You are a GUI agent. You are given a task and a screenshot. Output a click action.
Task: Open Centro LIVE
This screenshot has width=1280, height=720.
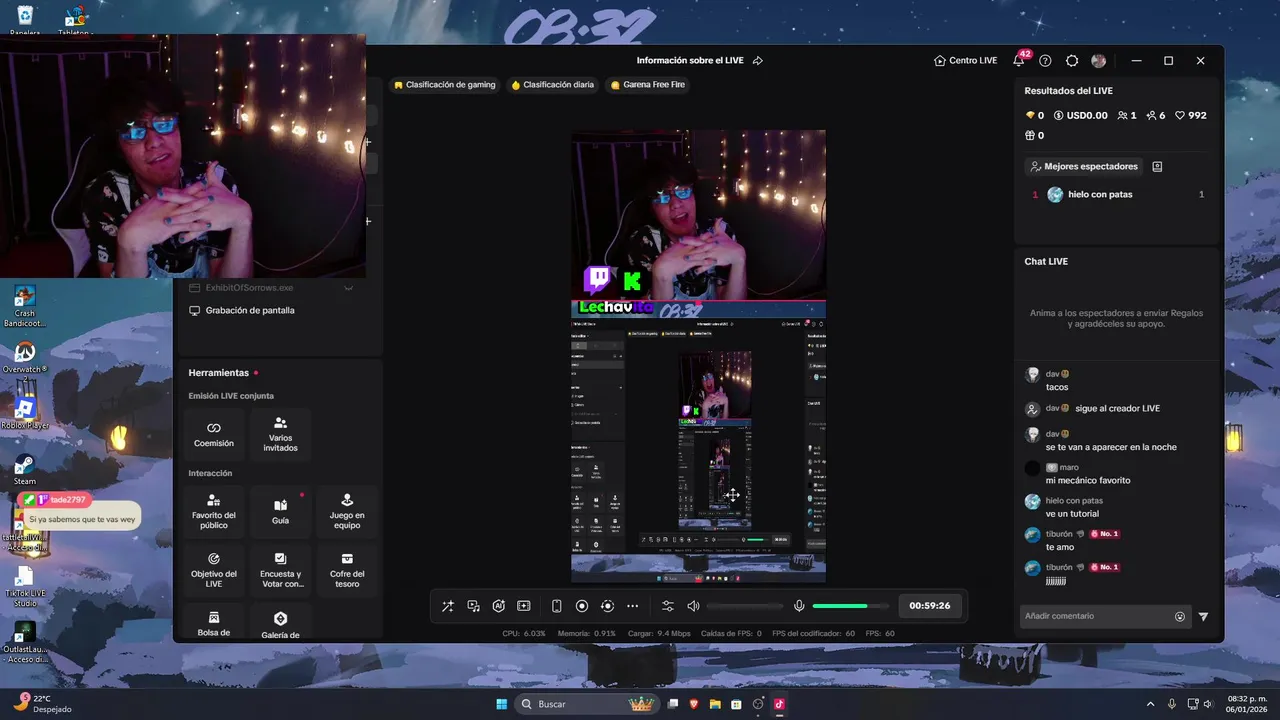pyautogui.click(x=965, y=60)
